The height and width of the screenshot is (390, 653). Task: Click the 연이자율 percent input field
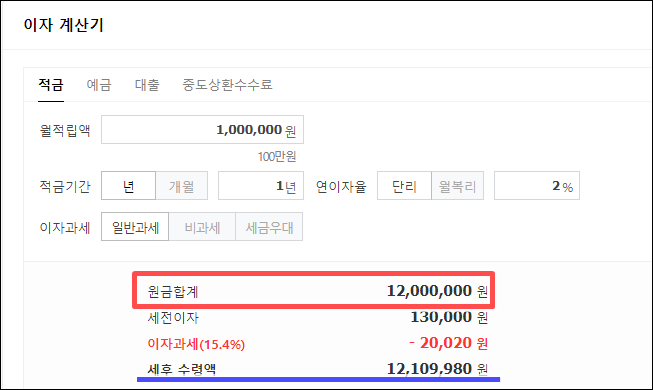pyautogui.click(x=537, y=185)
